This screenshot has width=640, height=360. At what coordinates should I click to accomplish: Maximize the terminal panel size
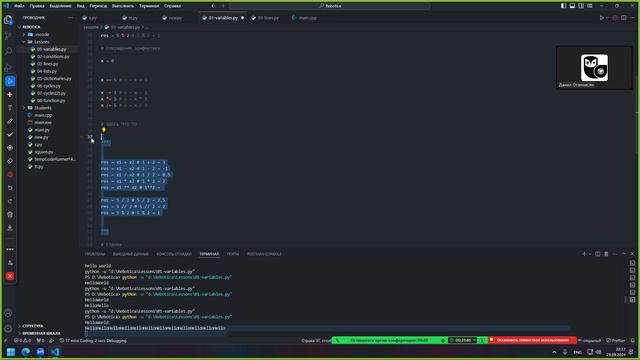[x=624, y=254]
